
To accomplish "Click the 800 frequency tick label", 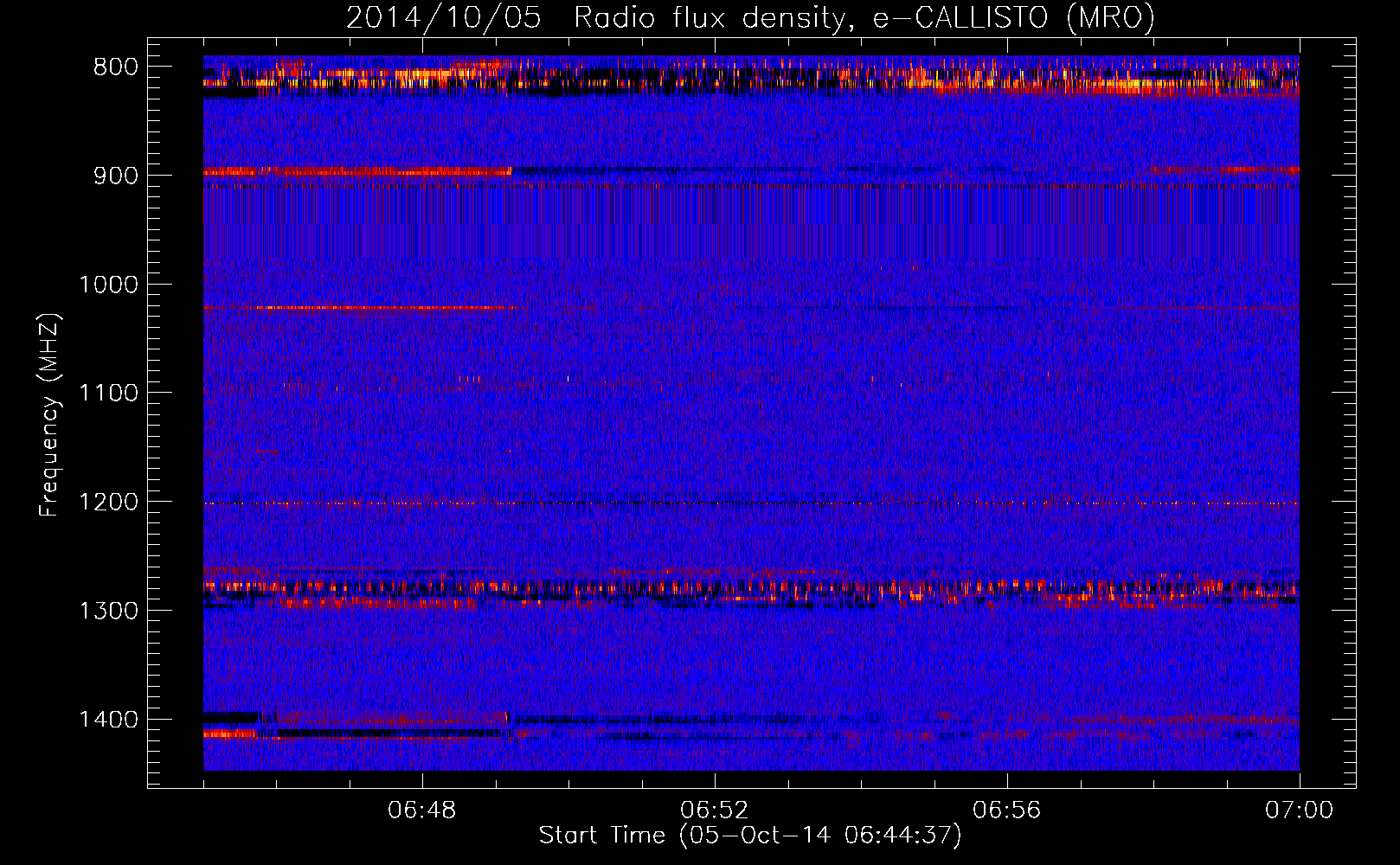I will [x=116, y=67].
